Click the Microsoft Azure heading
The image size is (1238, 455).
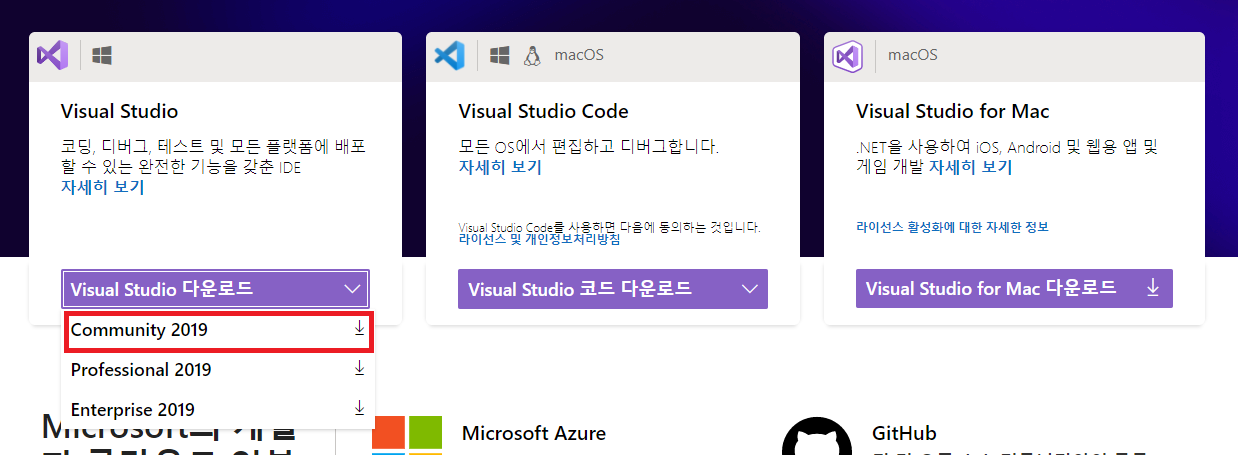534,433
